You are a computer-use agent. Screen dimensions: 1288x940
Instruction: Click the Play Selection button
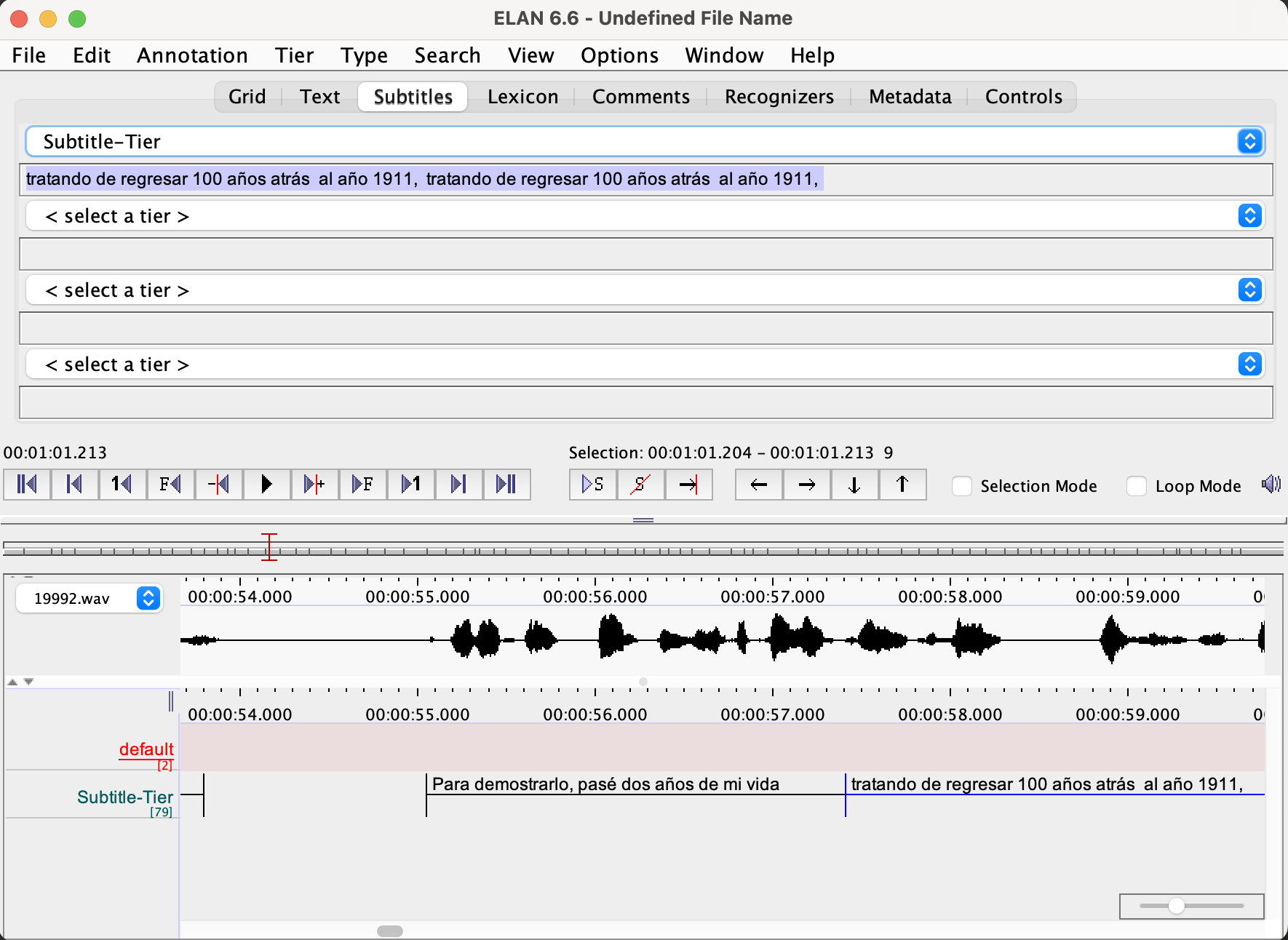[x=592, y=485]
